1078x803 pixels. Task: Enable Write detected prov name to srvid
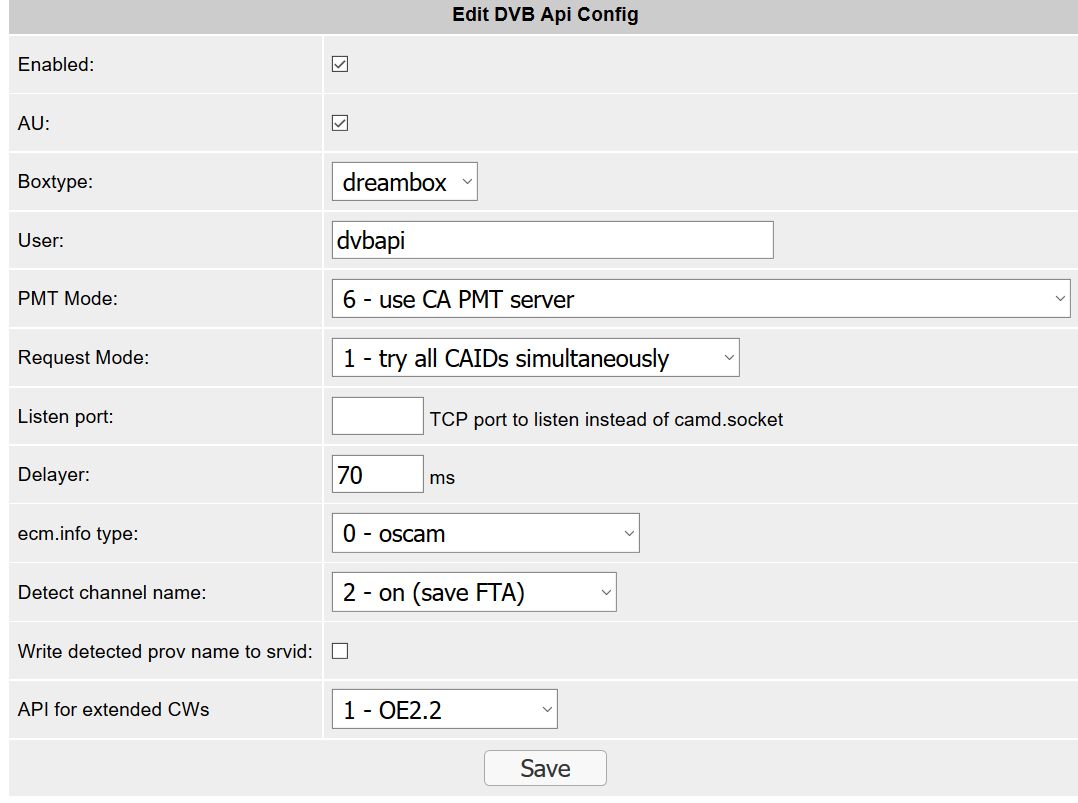pyautogui.click(x=340, y=652)
